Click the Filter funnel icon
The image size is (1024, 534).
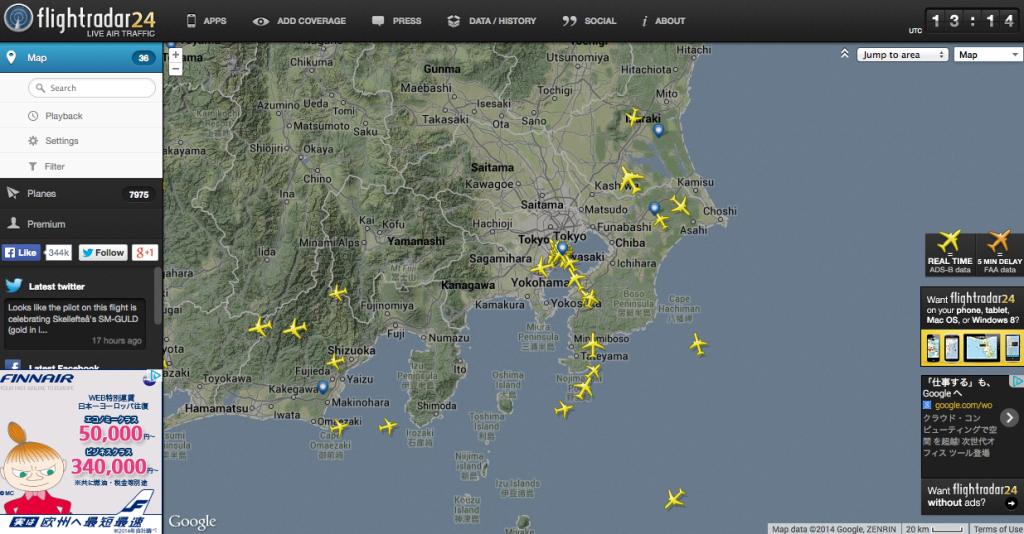pos(34,166)
